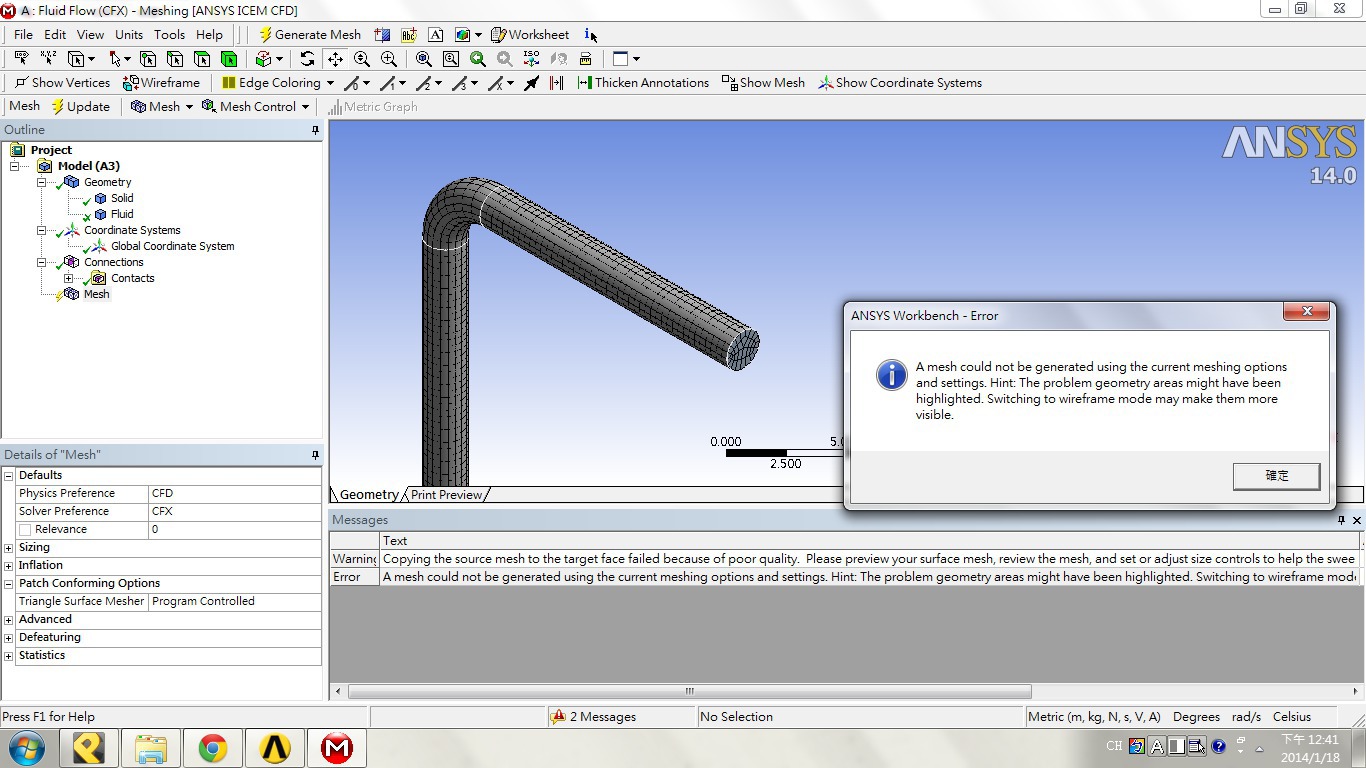This screenshot has height=768, width=1366.
Task: Click 確定 in the error dialog
Action: click(x=1276, y=476)
